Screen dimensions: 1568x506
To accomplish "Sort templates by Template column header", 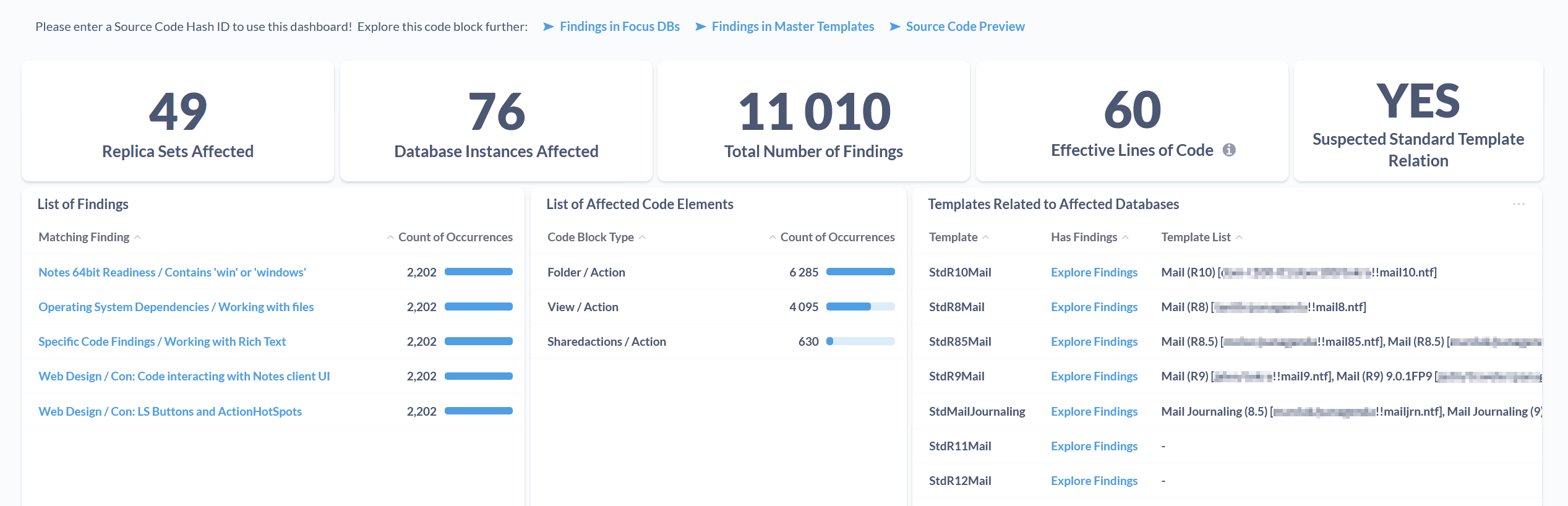I will [953, 238].
